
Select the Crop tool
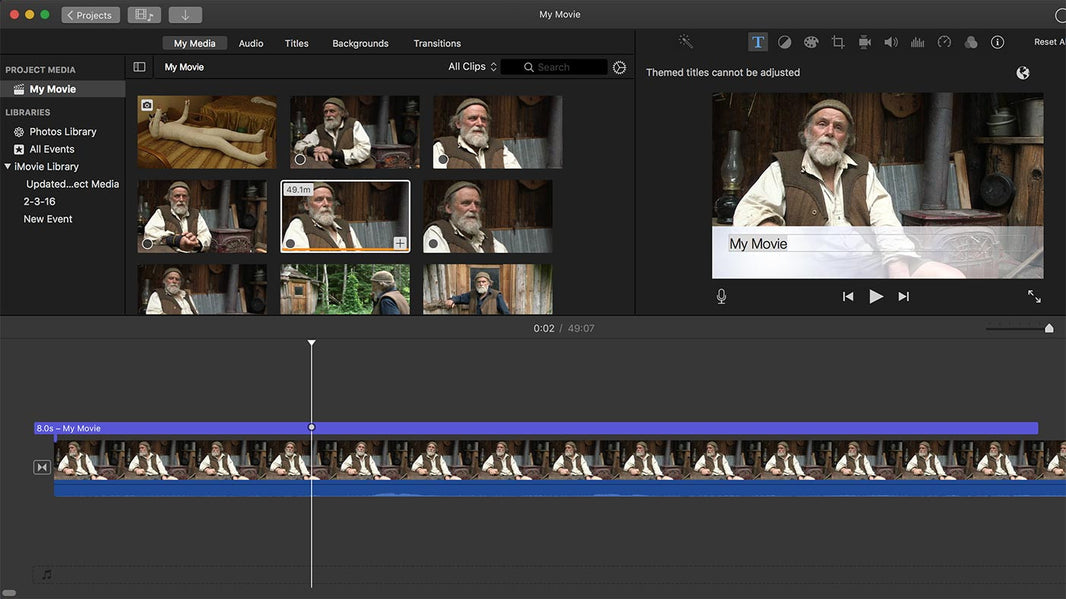[838, 41]
